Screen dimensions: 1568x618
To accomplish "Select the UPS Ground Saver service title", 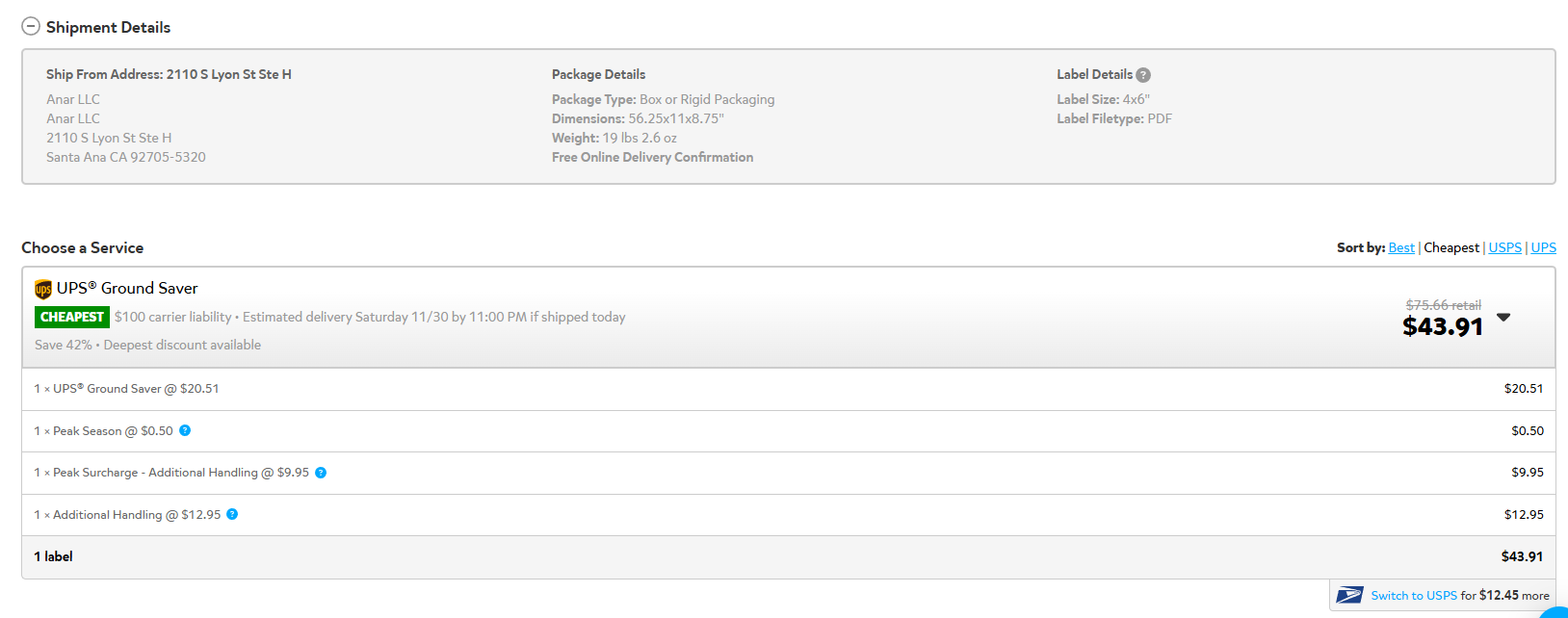I will [x=127, y=288].
